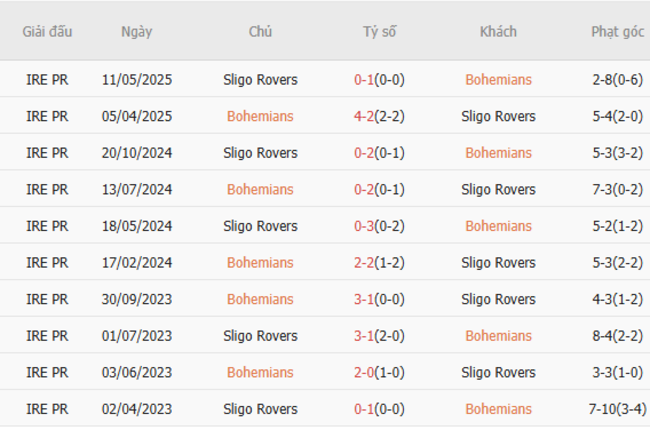Open Bohemians link in 11/05/2025 match
This screenshot has height=430, width=650.
498,80
